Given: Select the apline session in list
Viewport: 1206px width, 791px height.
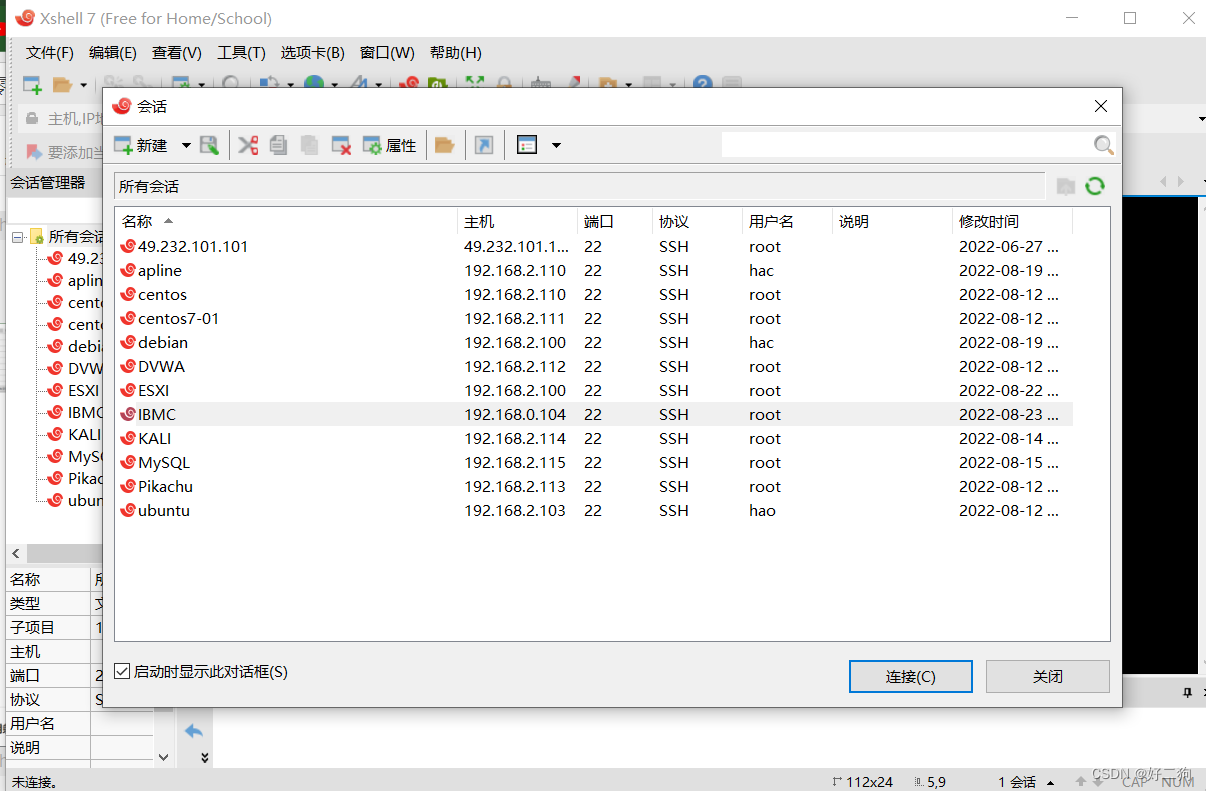Looking at the screenshot, I should (594, 270).
